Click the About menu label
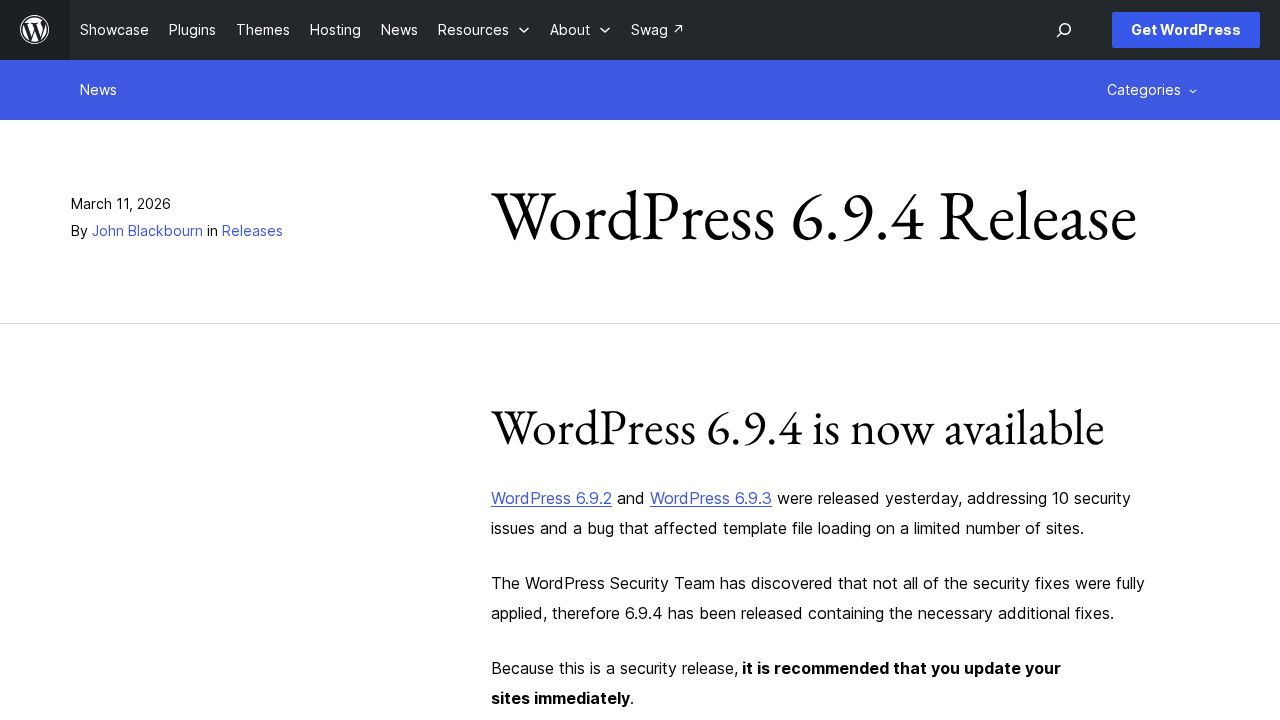Image resolution: width=1280 pixels, height=720 pixels. [x=570, y=30]
